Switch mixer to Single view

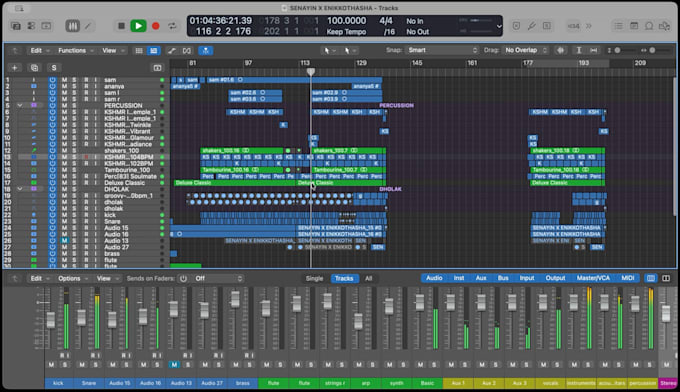point(314,278)
